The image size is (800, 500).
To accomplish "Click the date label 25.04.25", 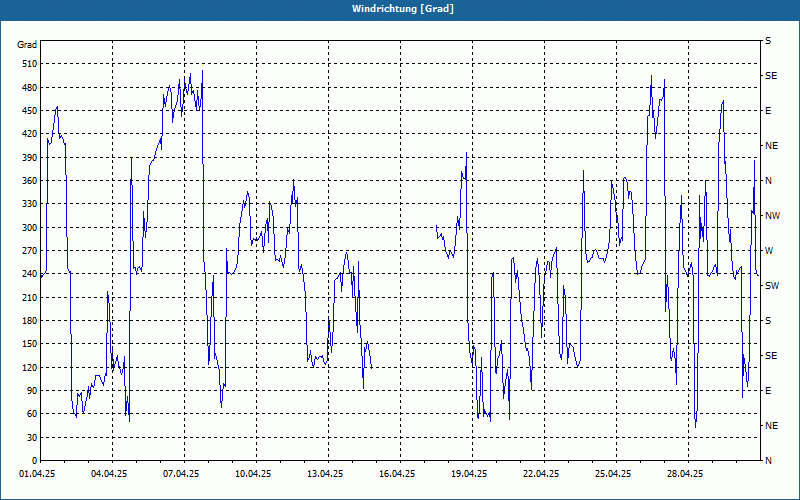I will click(x=613, y=474).
